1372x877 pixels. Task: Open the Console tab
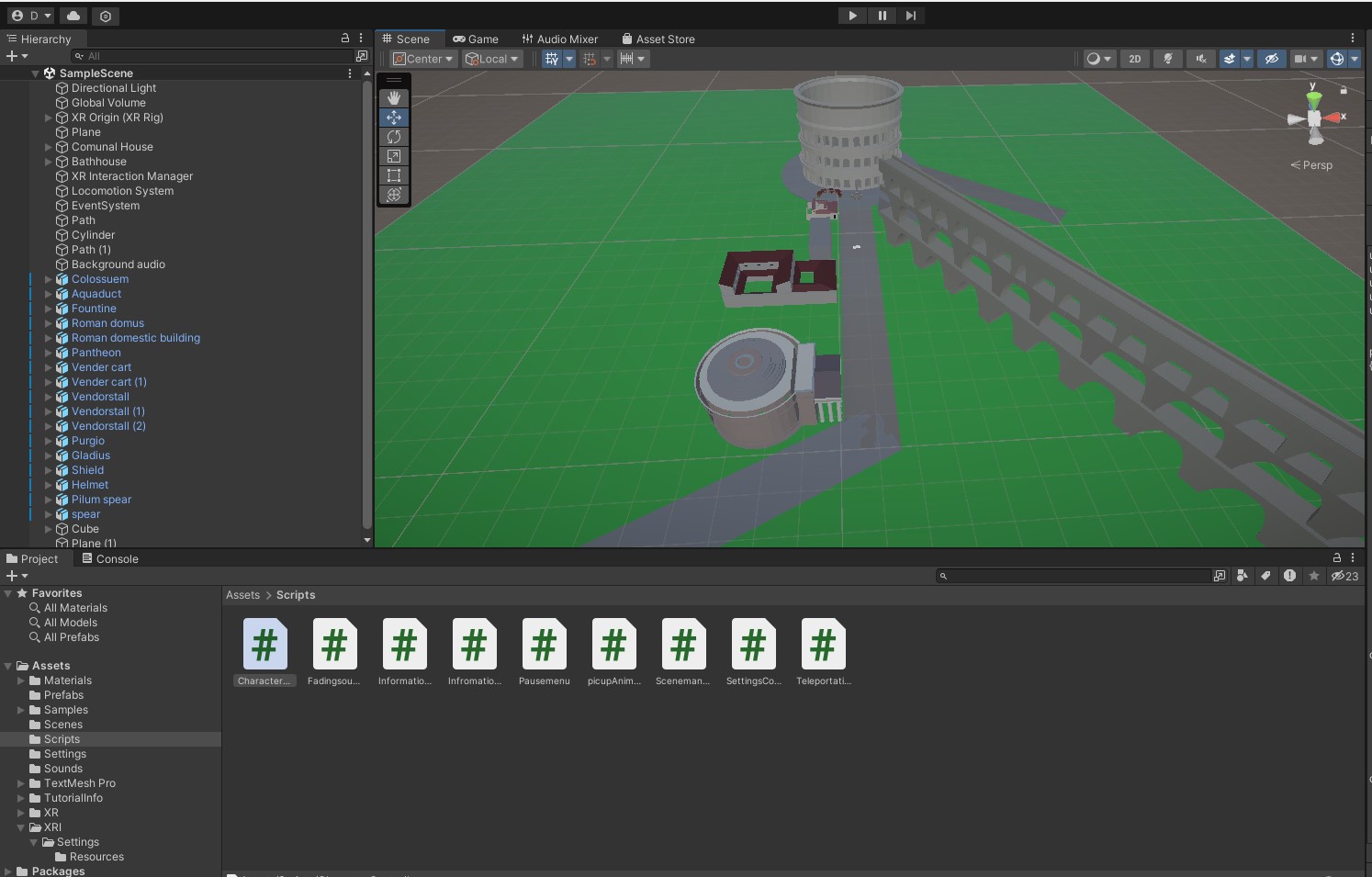point(110,559)
